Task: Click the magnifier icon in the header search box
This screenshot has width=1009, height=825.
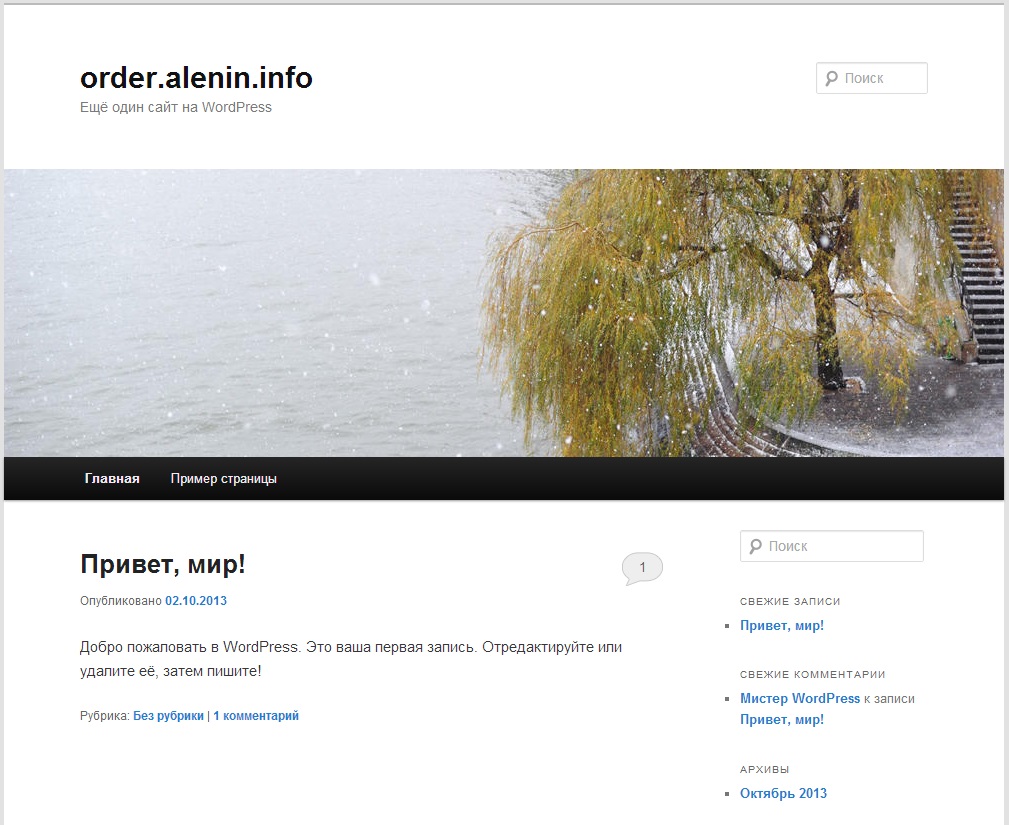Action: click(831, 77)
